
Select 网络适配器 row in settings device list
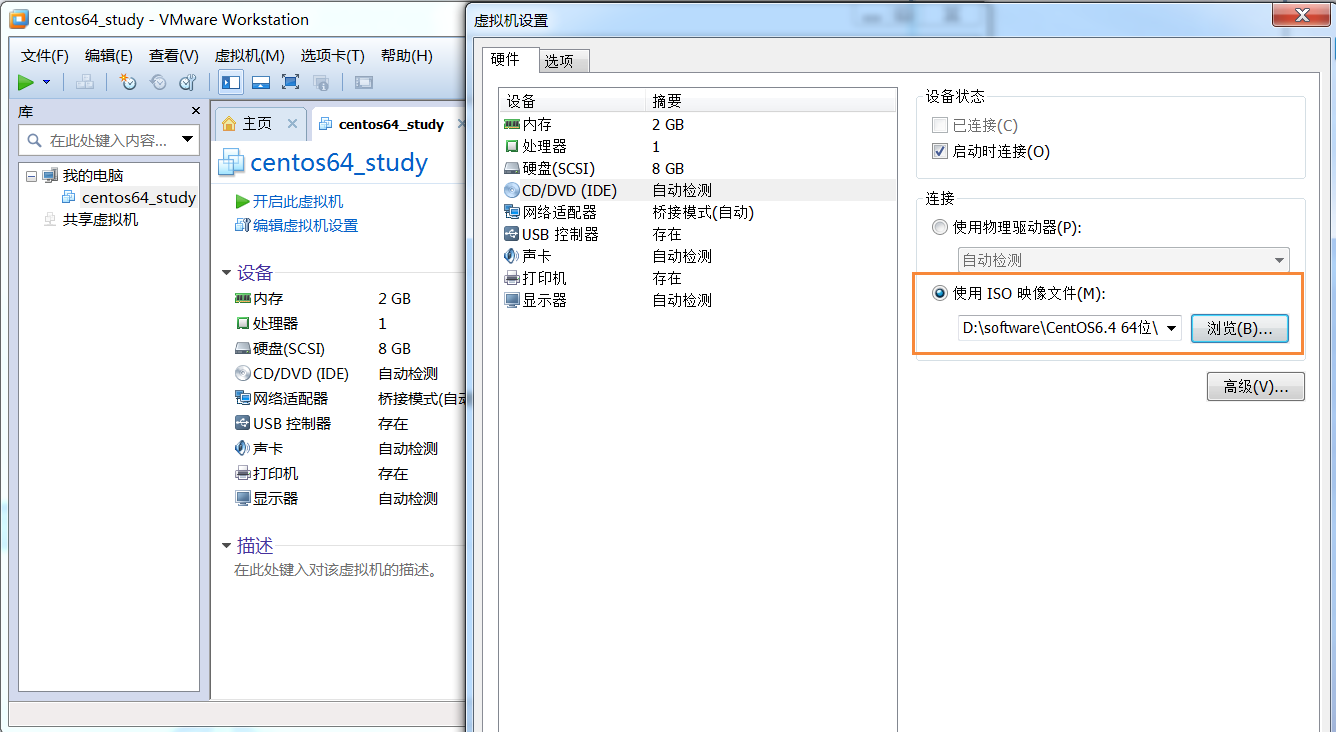pos(698,212)
